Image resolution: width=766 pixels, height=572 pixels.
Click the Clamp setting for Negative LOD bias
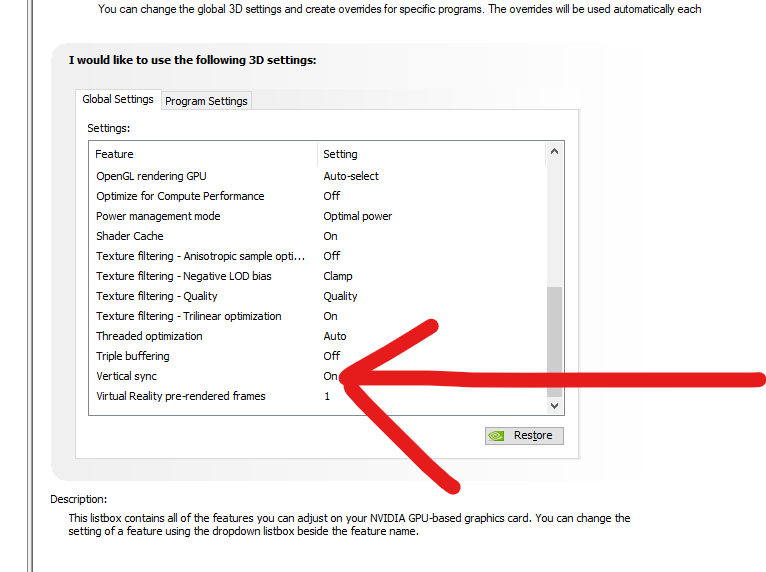coord(338,276)
